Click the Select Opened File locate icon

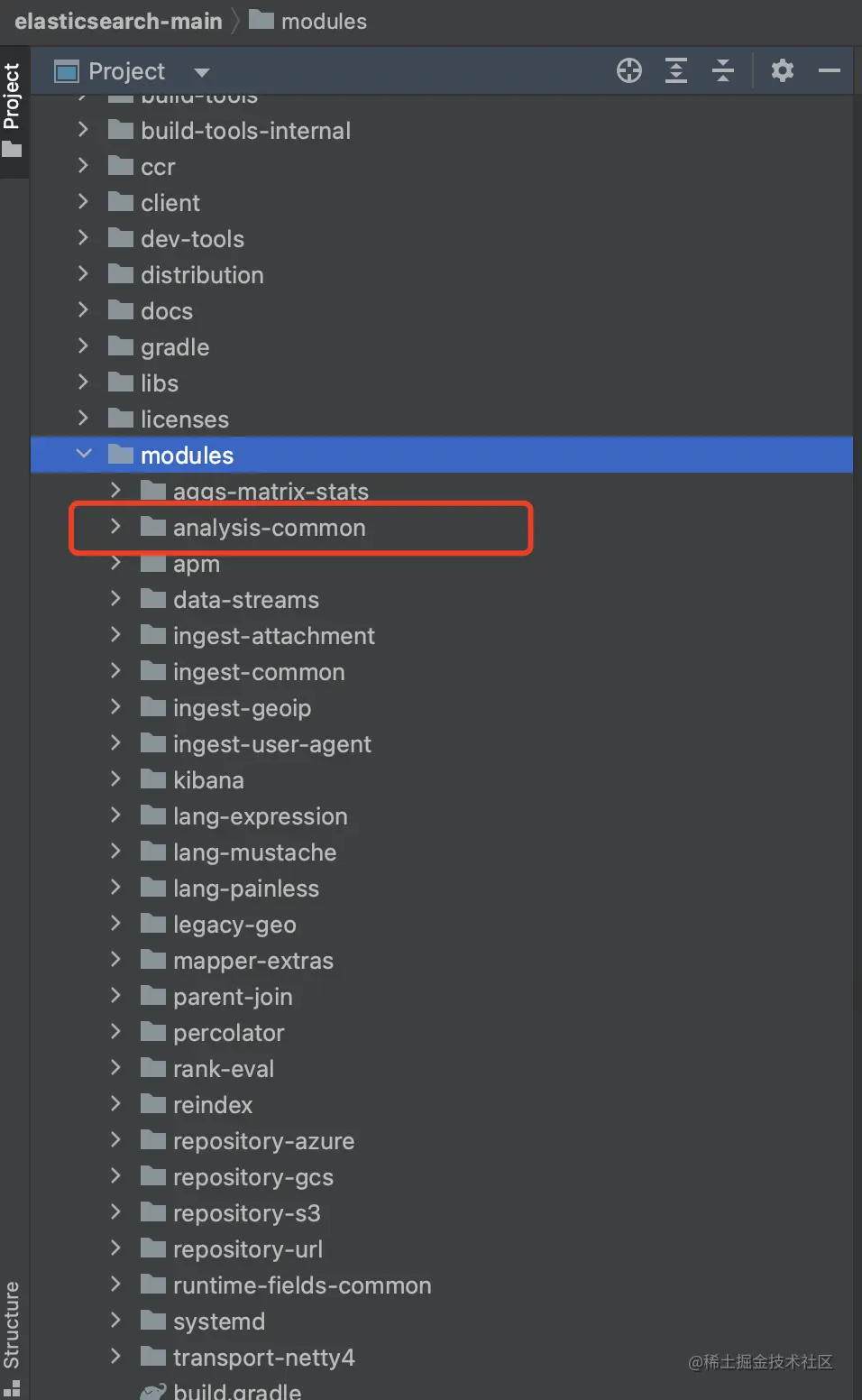(x=628, y=70)
